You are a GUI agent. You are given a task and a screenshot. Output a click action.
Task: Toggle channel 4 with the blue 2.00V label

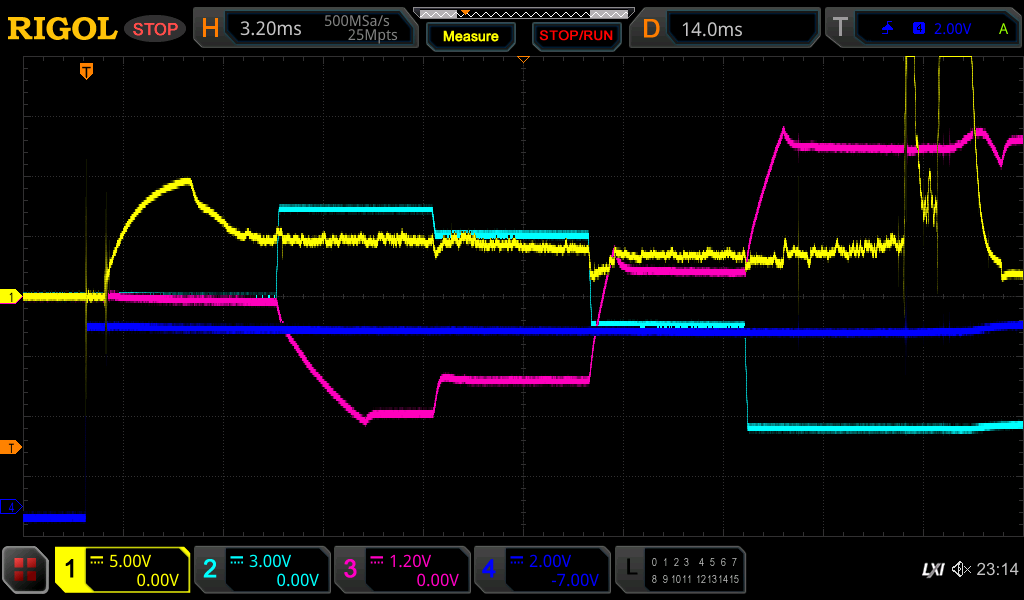pos(542,570)
